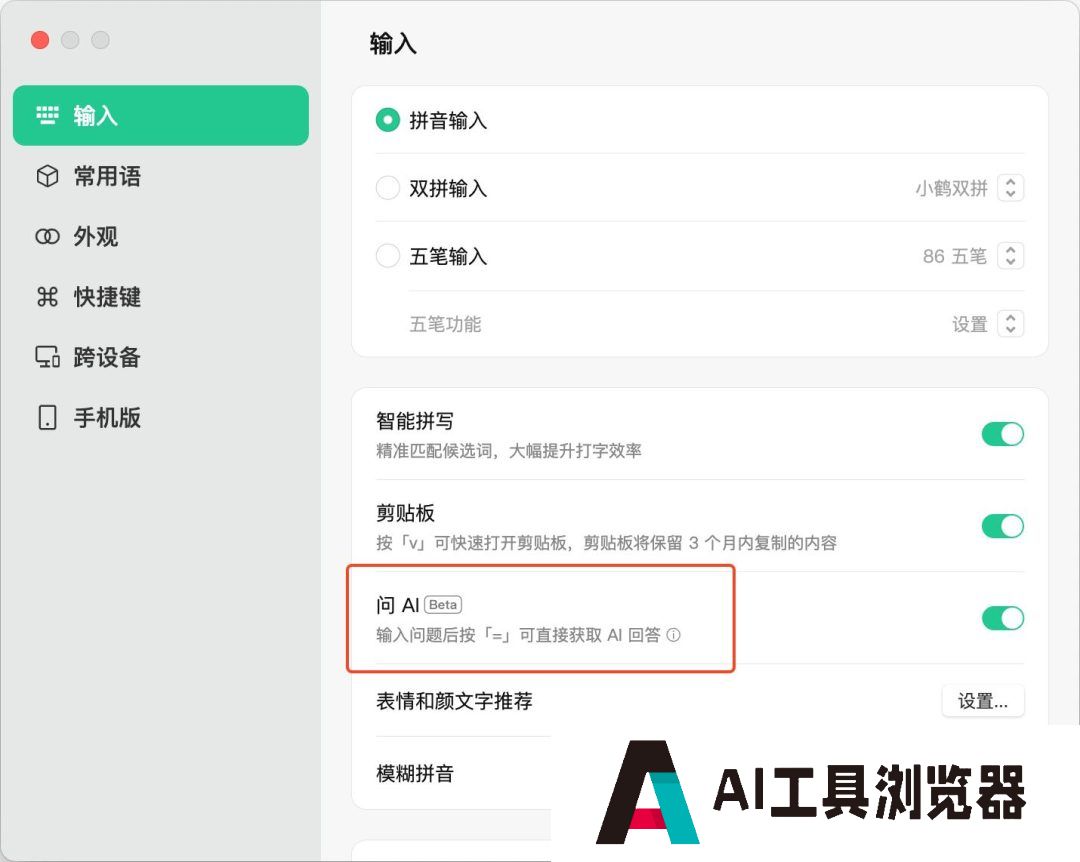
Task: Click the 剪贴板 description about 3 个月
Action: click(x=606, y=543)
